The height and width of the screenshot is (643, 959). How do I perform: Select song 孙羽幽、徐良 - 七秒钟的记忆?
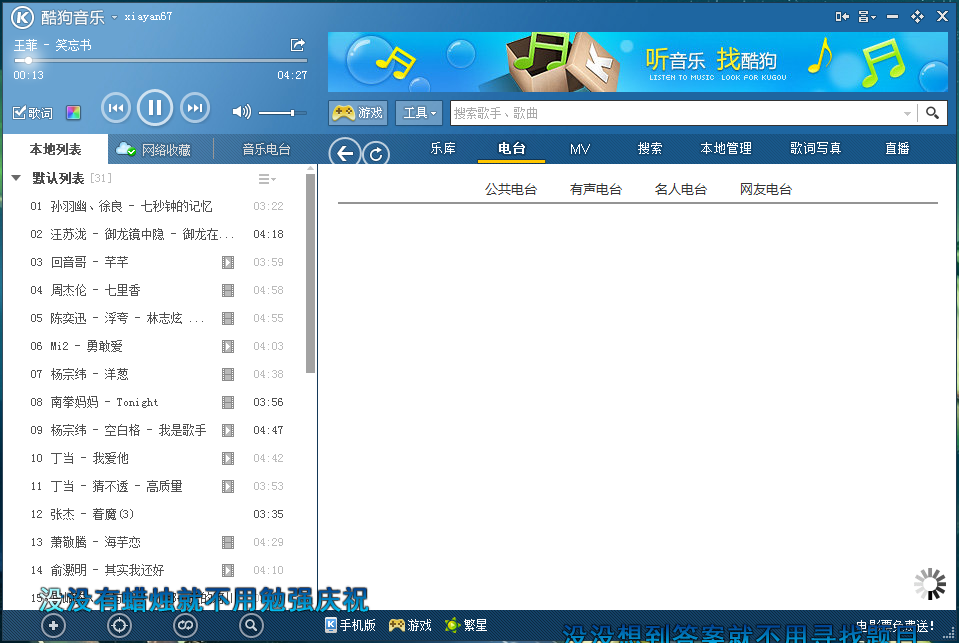coord(157,206)
